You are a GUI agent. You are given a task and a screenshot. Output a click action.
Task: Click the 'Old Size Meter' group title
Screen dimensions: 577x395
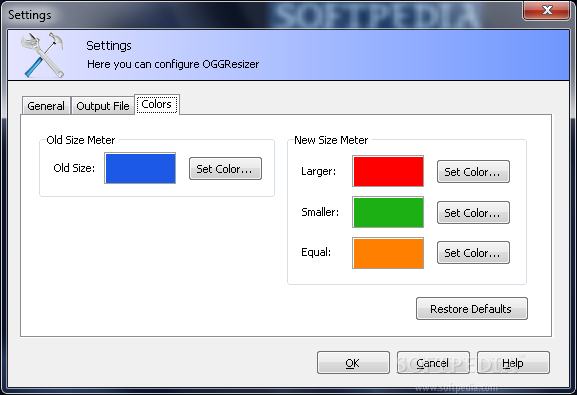(x=81, y=140)
